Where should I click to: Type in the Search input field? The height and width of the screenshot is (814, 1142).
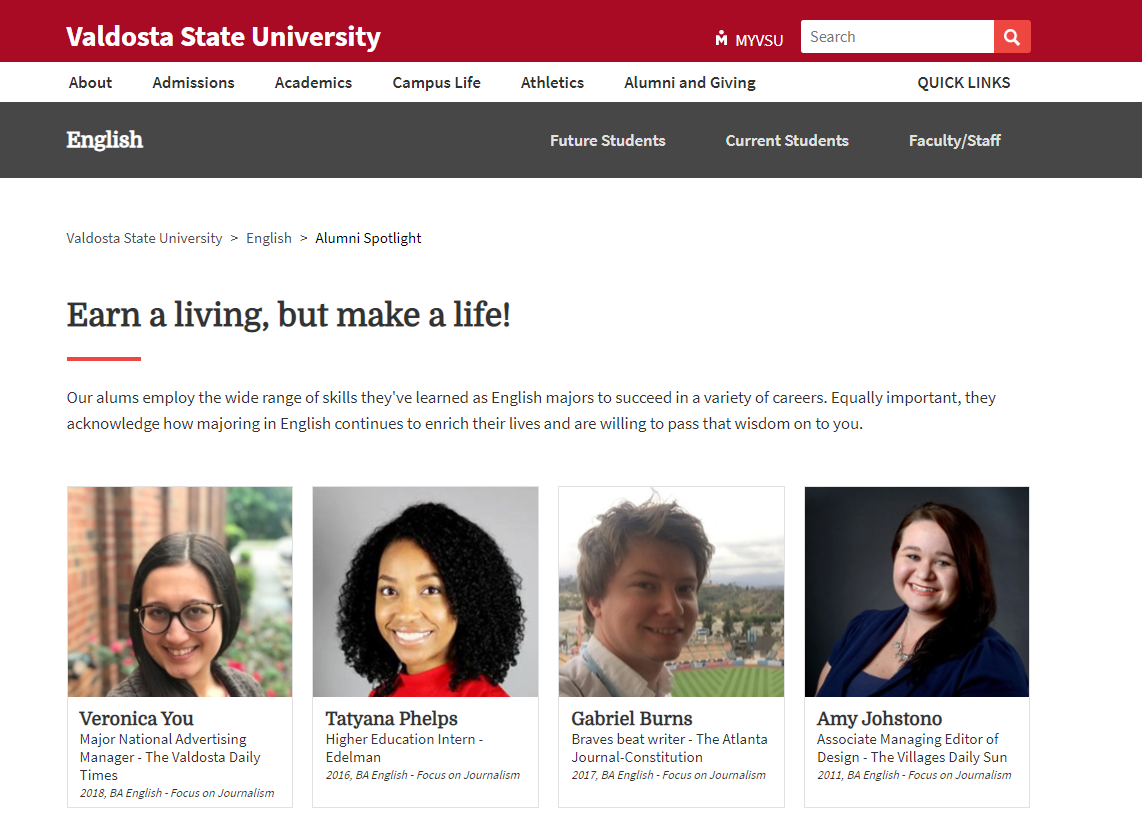tap(896, 37)
